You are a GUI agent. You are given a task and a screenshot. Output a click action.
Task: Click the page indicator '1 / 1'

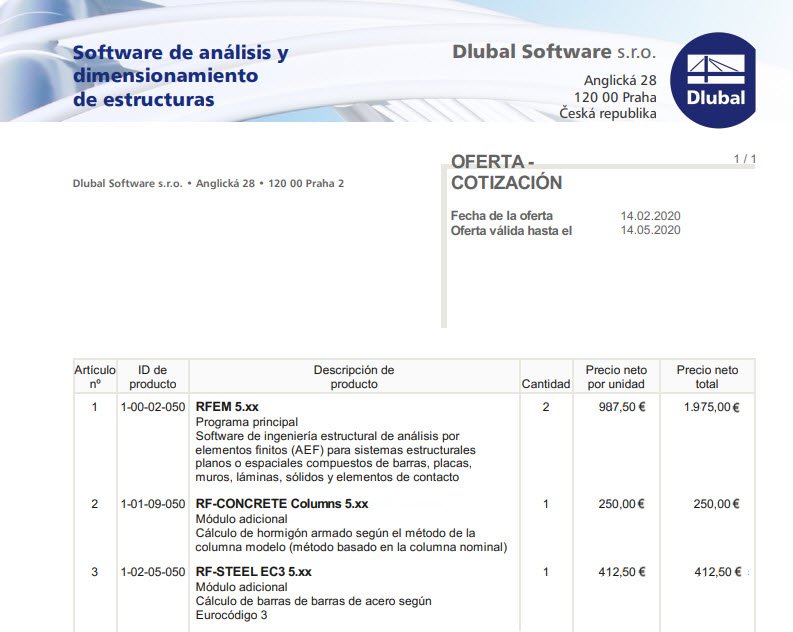pos(745,159)
